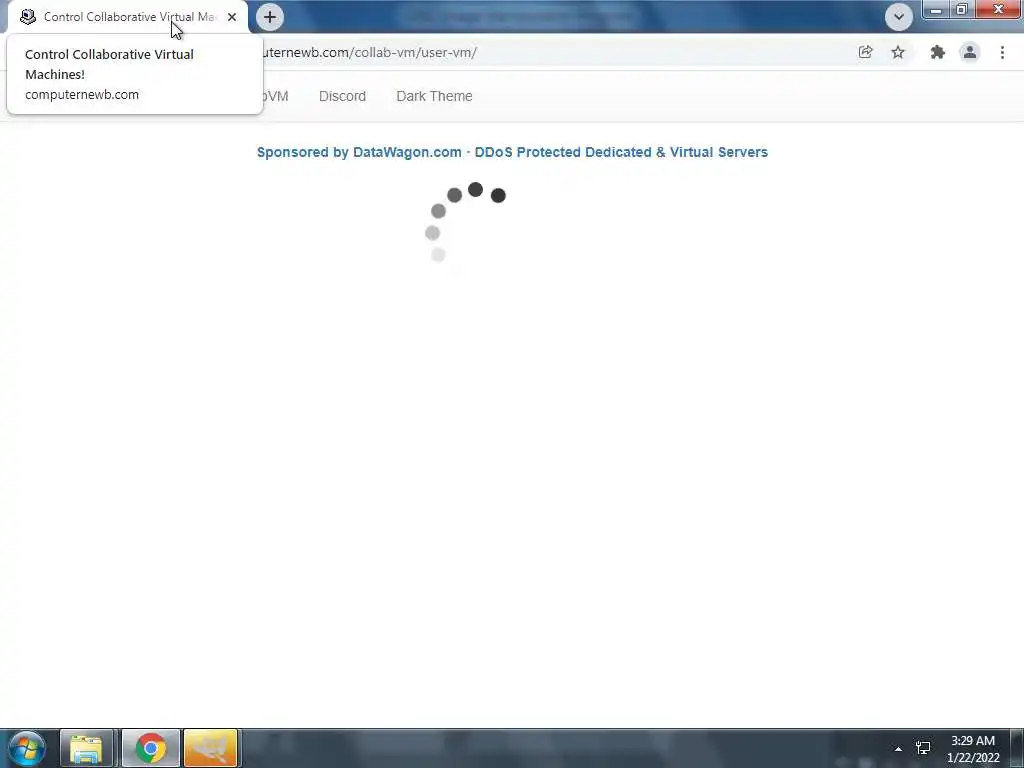
Task: Open File Explorer from the taskbar
Action: pyautogui.click(x=86, y=748)
